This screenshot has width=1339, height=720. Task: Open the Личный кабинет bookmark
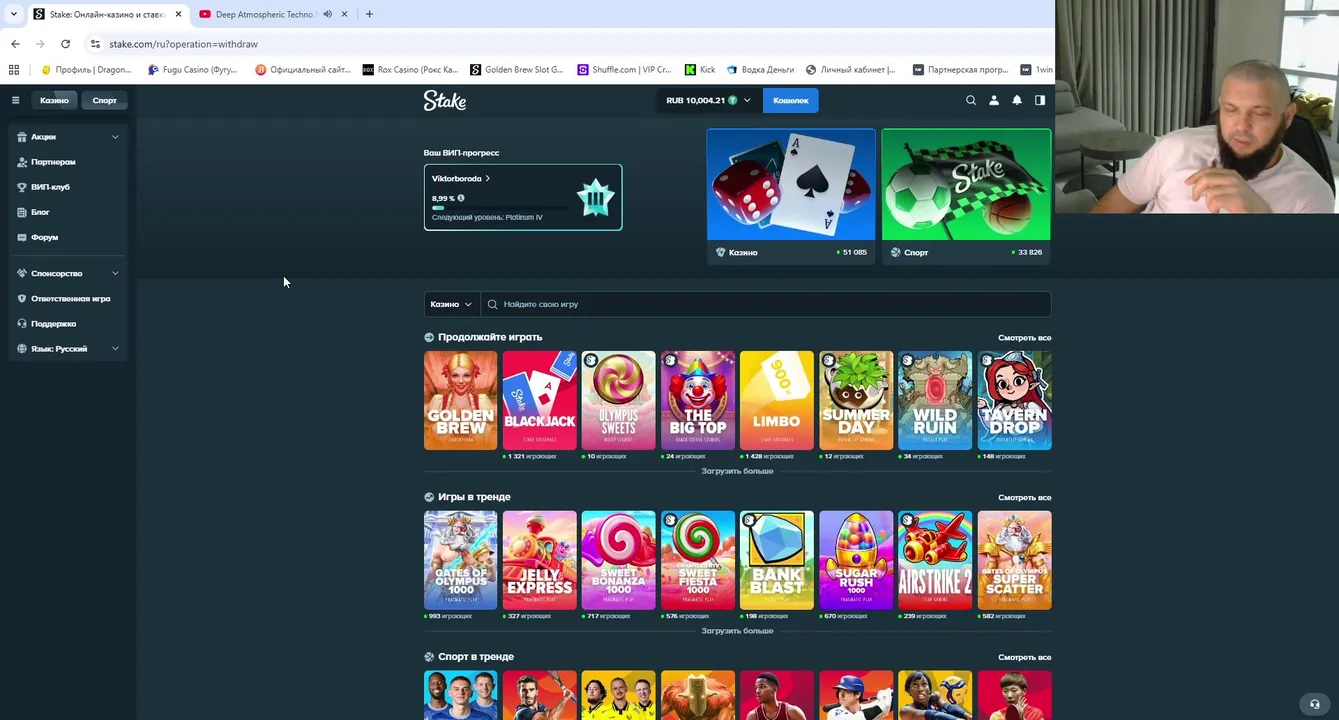(x=851, y=70)
